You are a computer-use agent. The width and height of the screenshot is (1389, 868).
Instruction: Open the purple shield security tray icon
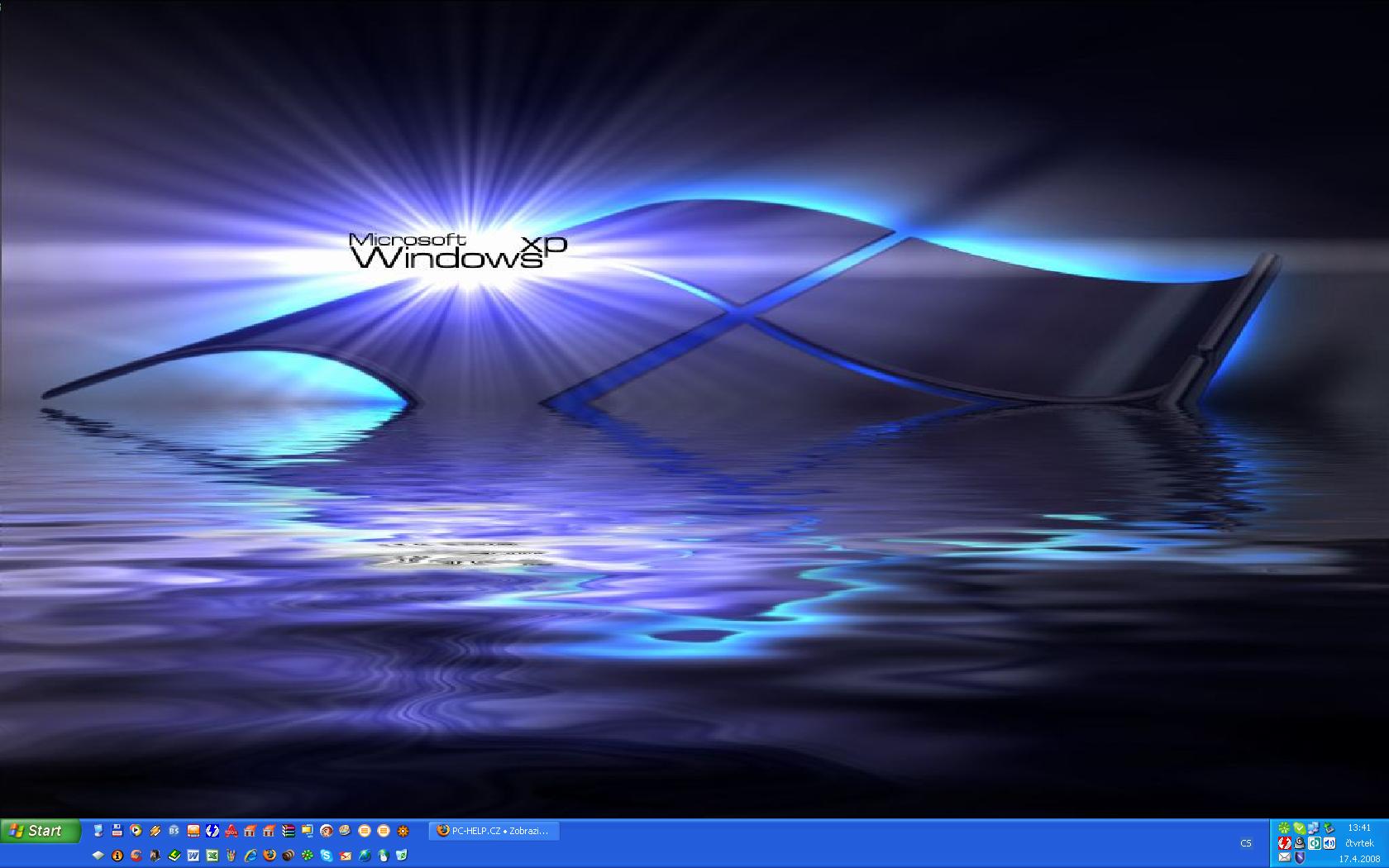click(1300, 857)
